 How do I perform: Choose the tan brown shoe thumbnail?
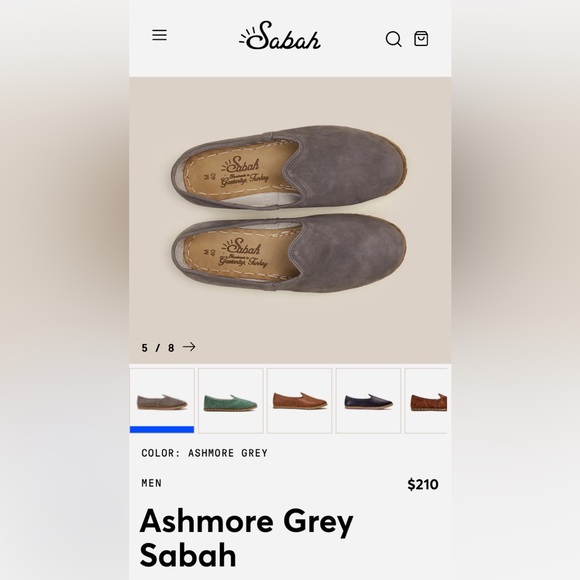point(300,401)
